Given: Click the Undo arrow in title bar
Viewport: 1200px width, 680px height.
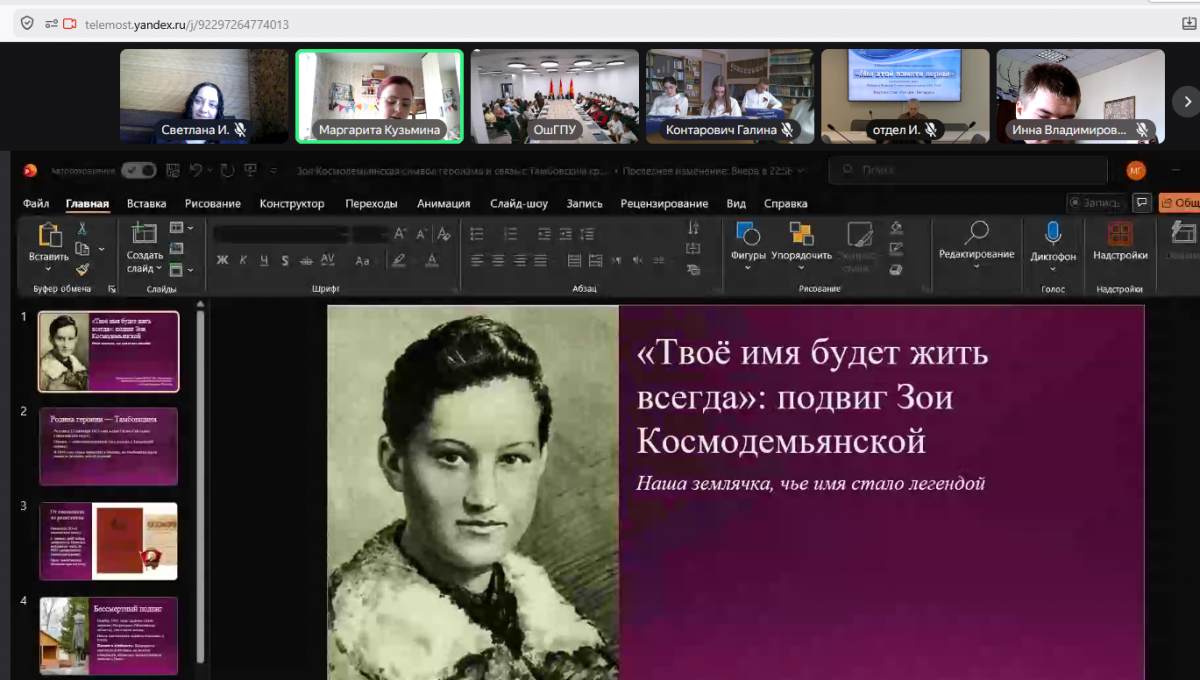Looking at the screenshot, I should (196, 170).
